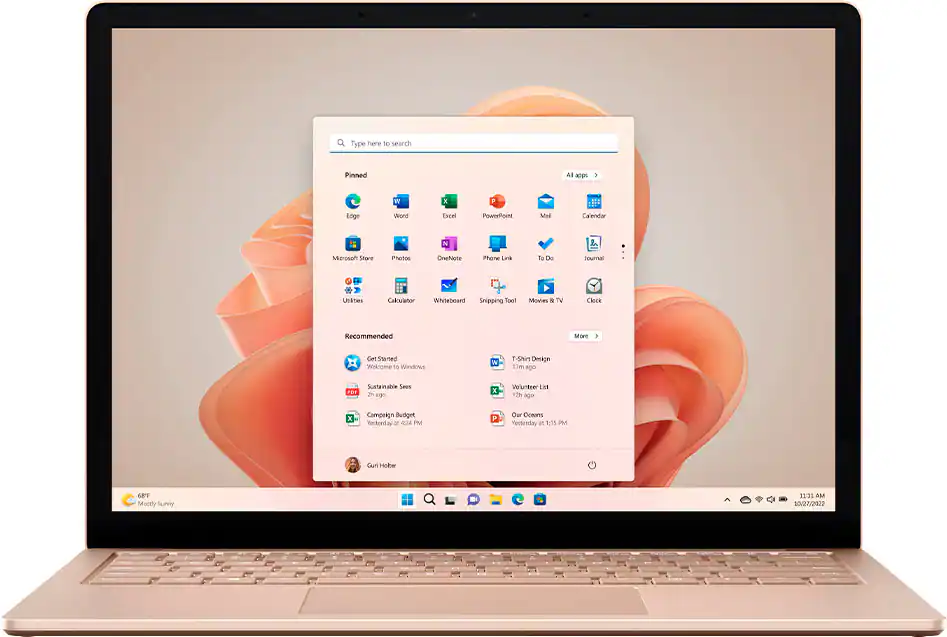Screen dimensions: 947x637
Task: Launch Word from the pinned apps
Action: tap(401, 202)
